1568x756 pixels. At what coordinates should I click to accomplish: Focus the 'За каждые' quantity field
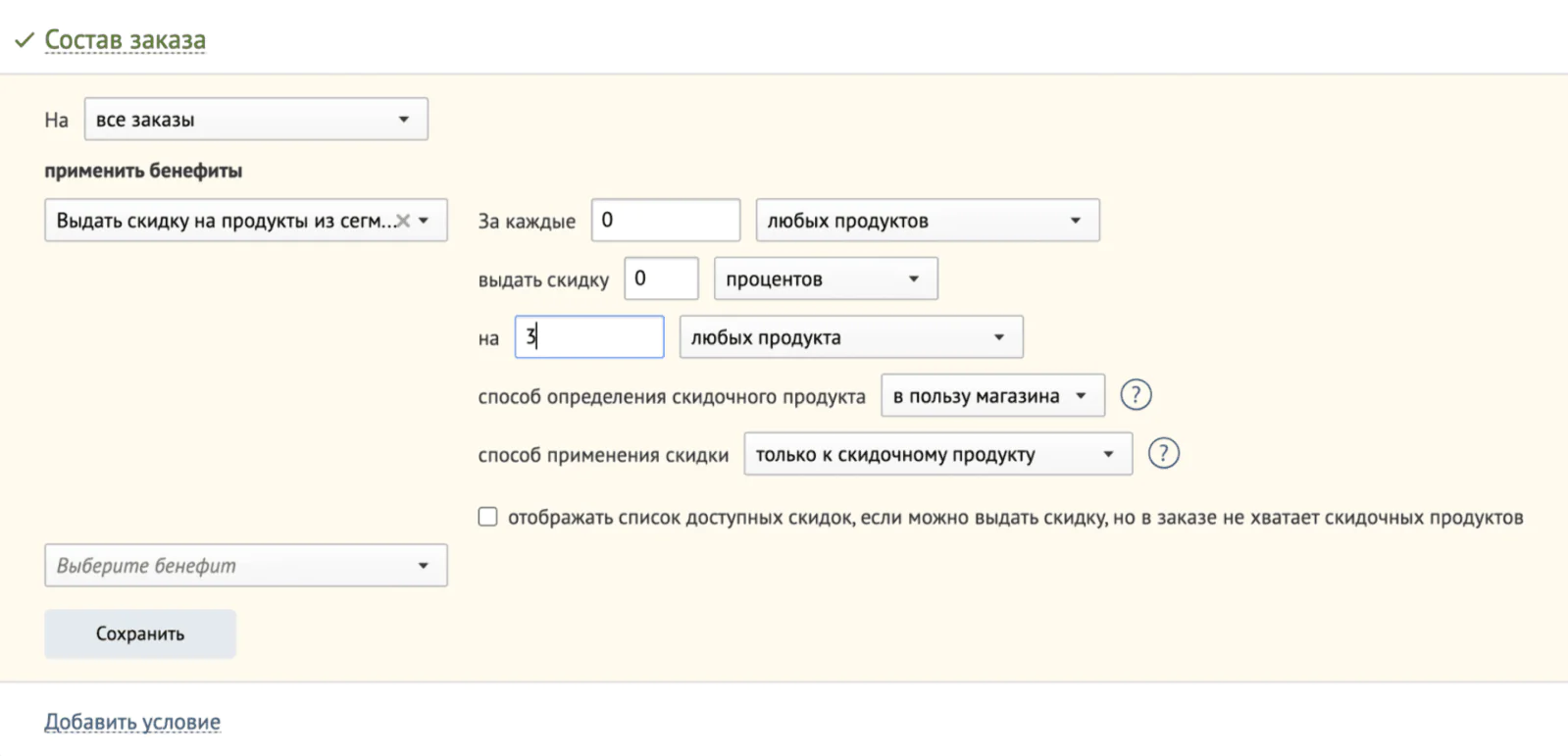coord(666,221)
